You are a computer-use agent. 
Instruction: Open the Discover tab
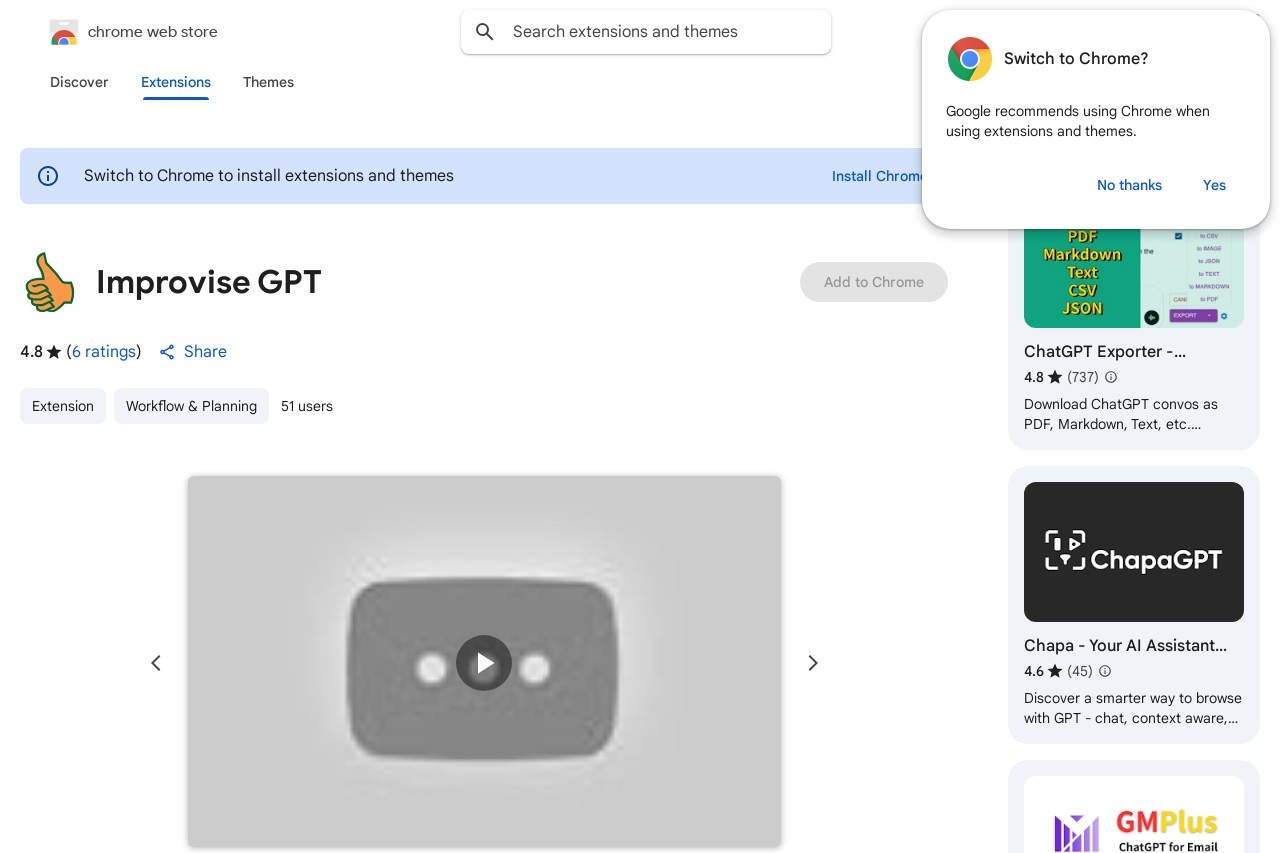[79, 82]
